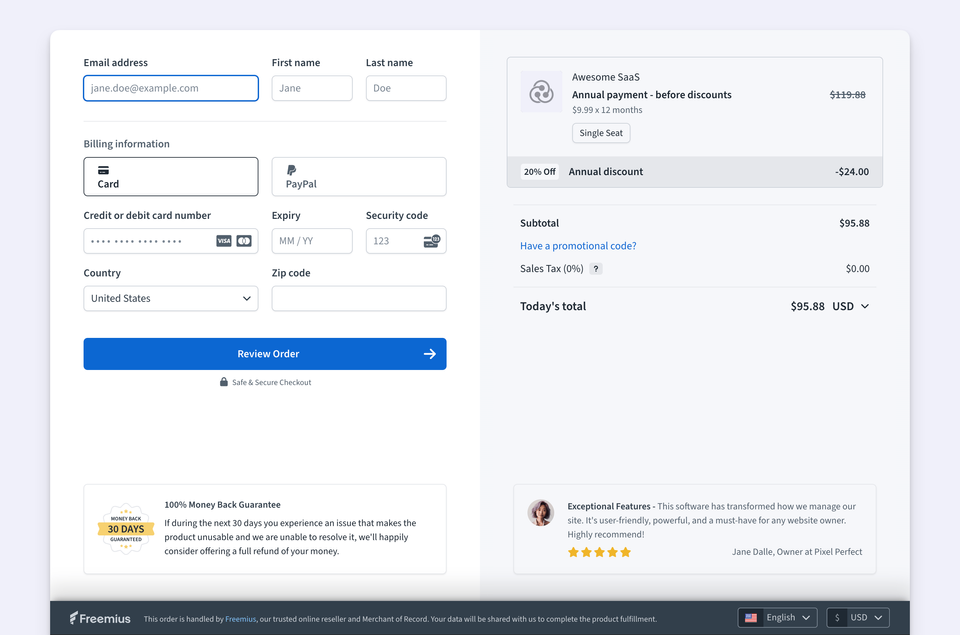Click the Have a promotional code link
The height and width of the screenshot is (635, 960).
[578, 246]
